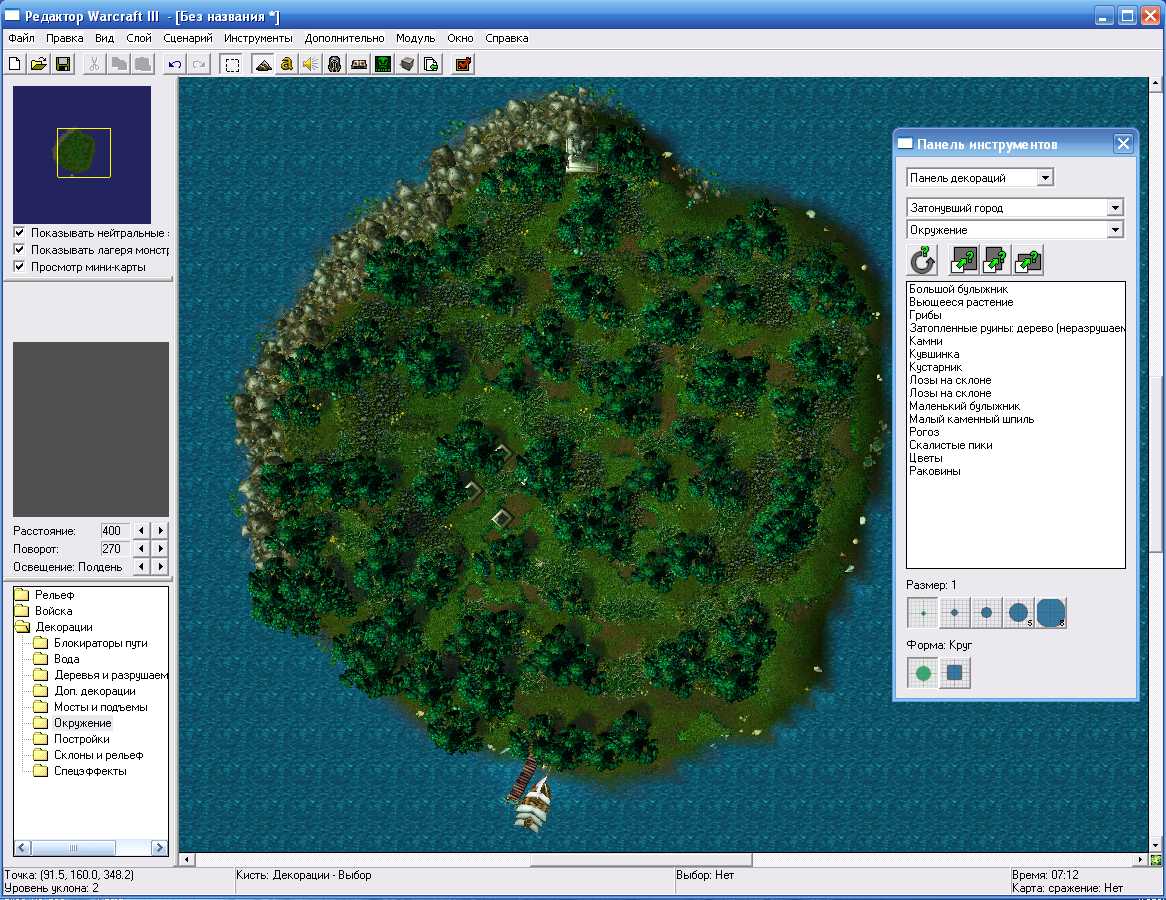Click the Поворот value field showing 270

[x=115, y=548]
